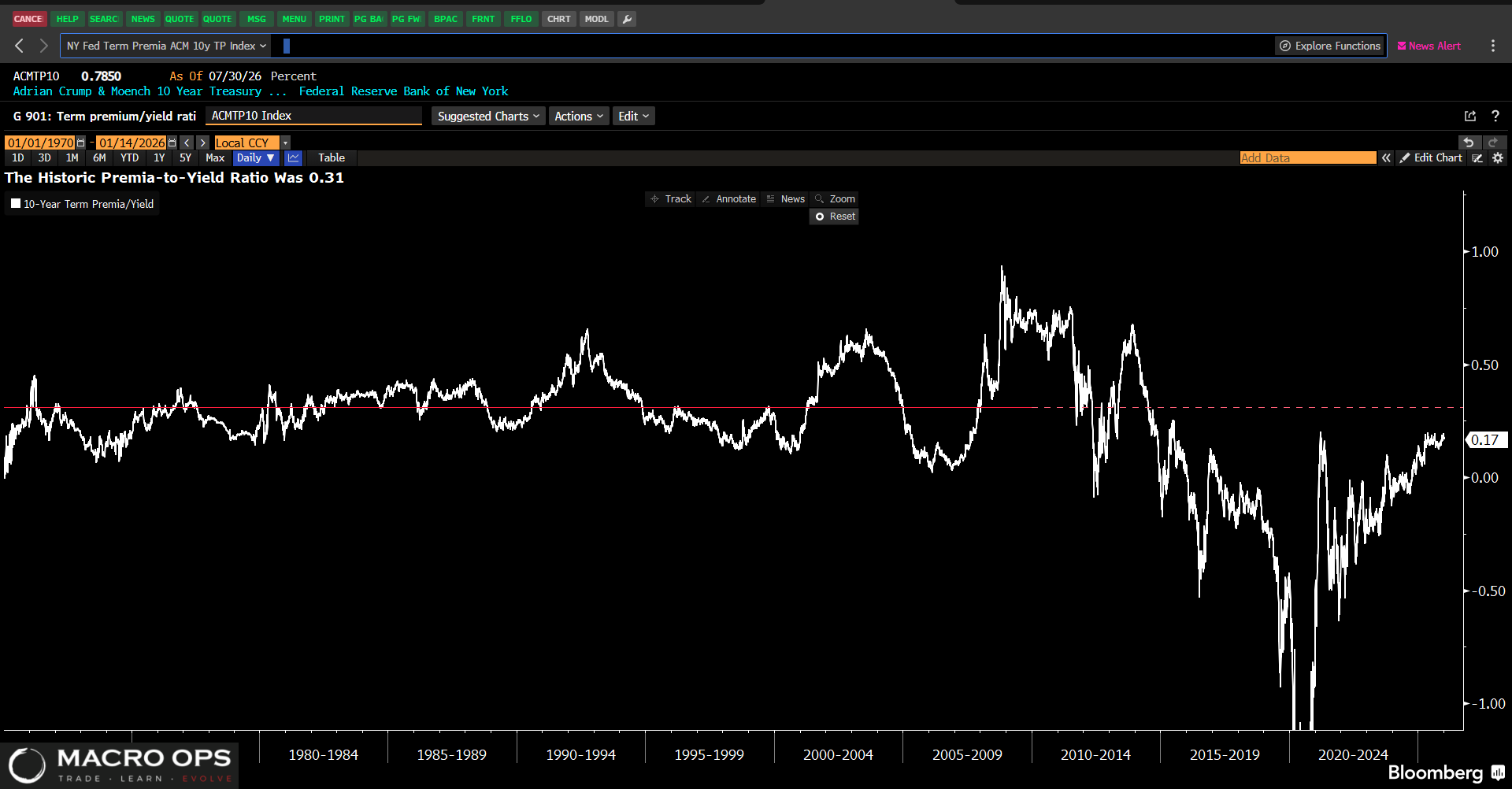Click the start date field 01/01/1970
Screen dimensions: 1512x789
(41, 143)
